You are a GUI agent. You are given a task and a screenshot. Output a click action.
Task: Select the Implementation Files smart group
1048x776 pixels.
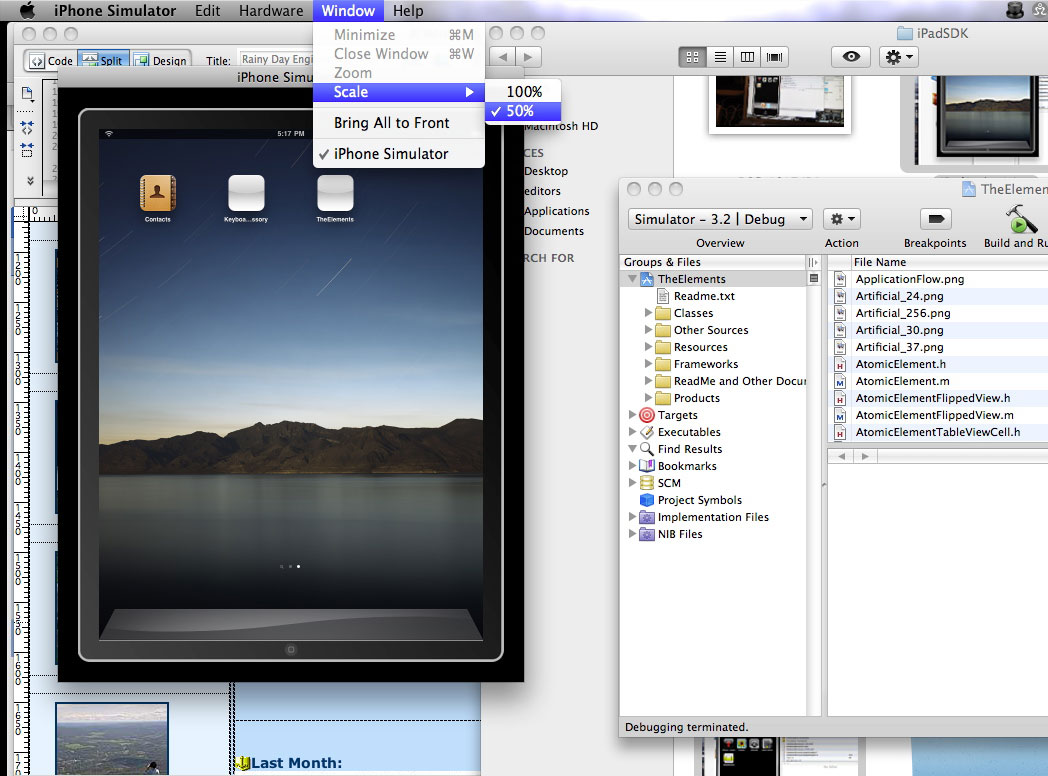click(712, 517)
